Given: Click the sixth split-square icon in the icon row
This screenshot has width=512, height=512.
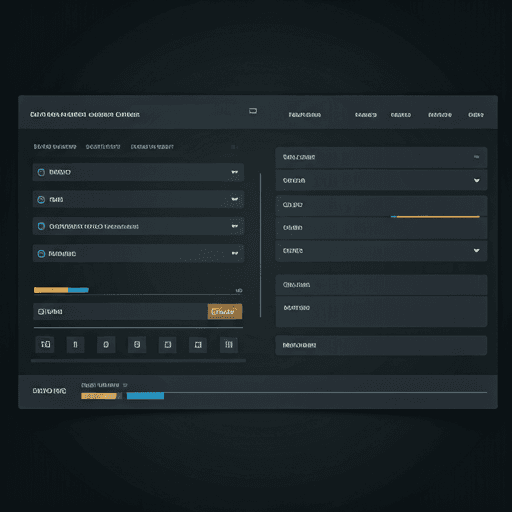Looking at the screenshot, I should tap(198, 344).
